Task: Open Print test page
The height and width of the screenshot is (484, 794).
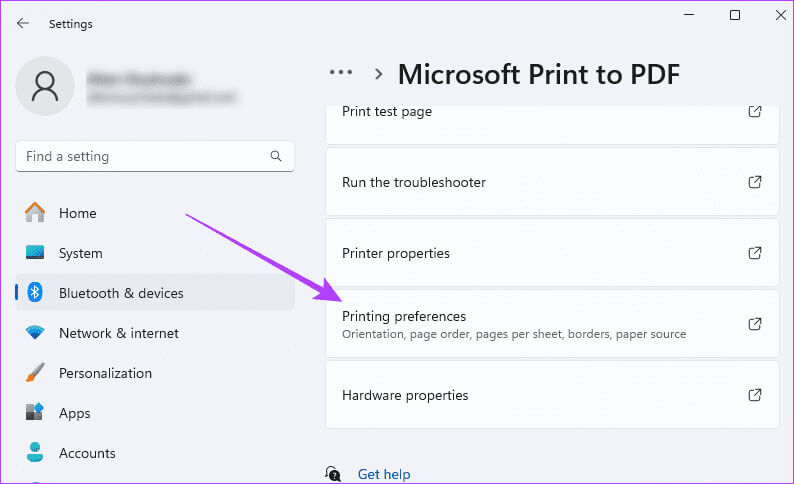Action: [x=552, y=125]
